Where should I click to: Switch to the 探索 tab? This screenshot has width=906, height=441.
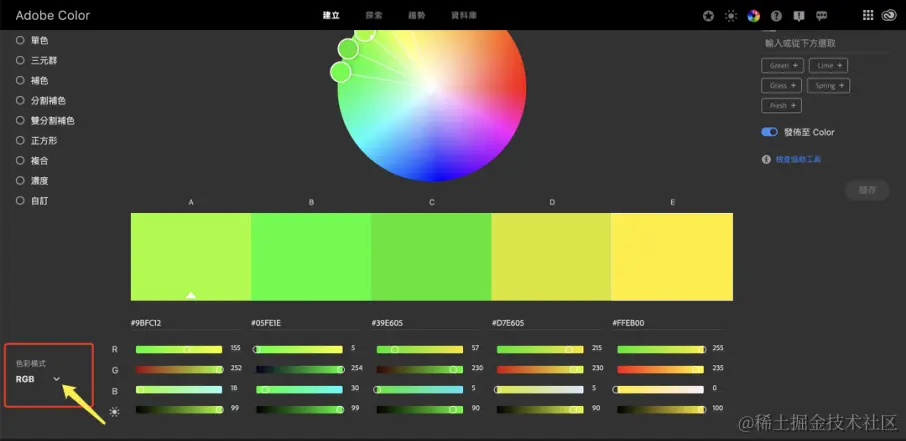tap(374, 16)
